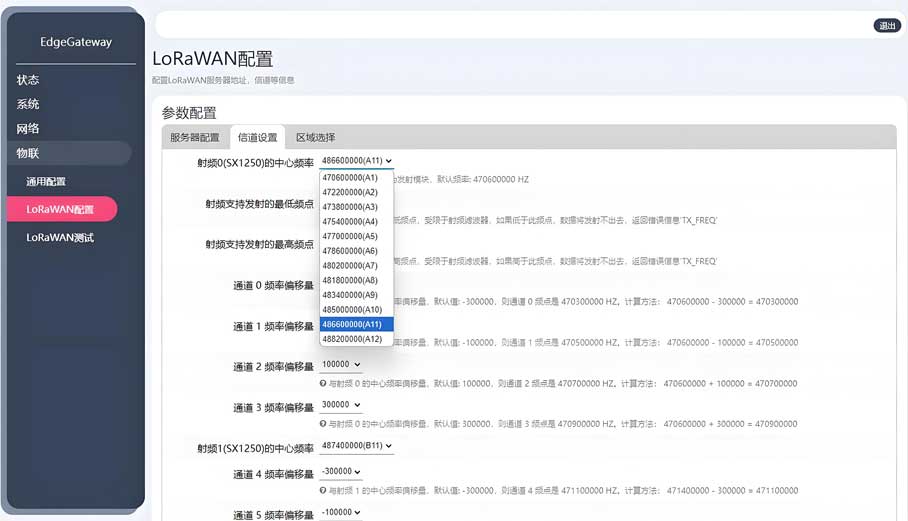The width and height of the screenshot is (908, 521).
Task: Expand the 射频1(SX1250) center frequency dropdown
Action: (357, 446)
